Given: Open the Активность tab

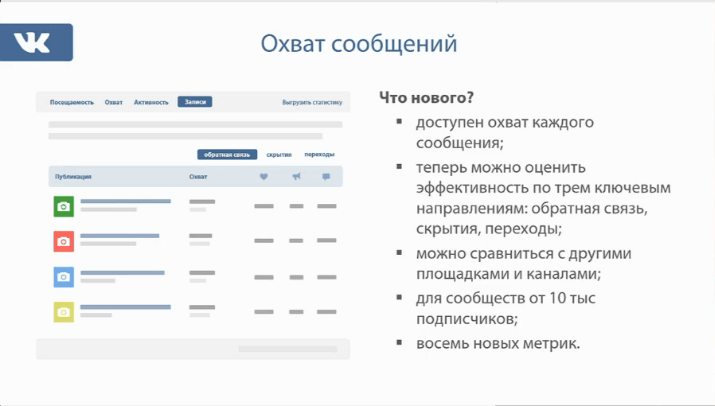Looking at the screenshot, I should (x=151, y=102).
